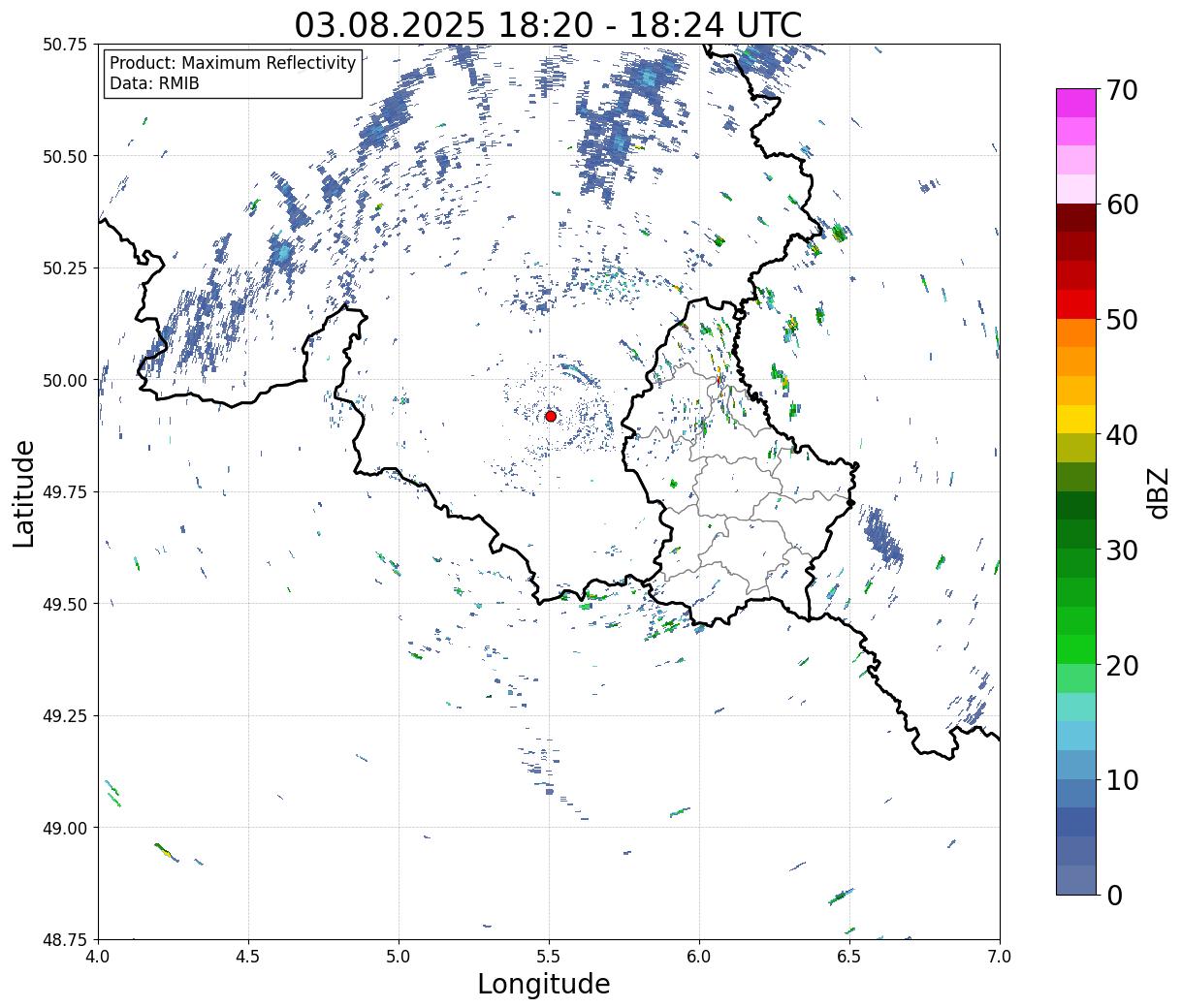The height and width of the screenshot is (1008, 1182).
Task: Click the 'Latitude' axis label
Action: pos(24,493)
